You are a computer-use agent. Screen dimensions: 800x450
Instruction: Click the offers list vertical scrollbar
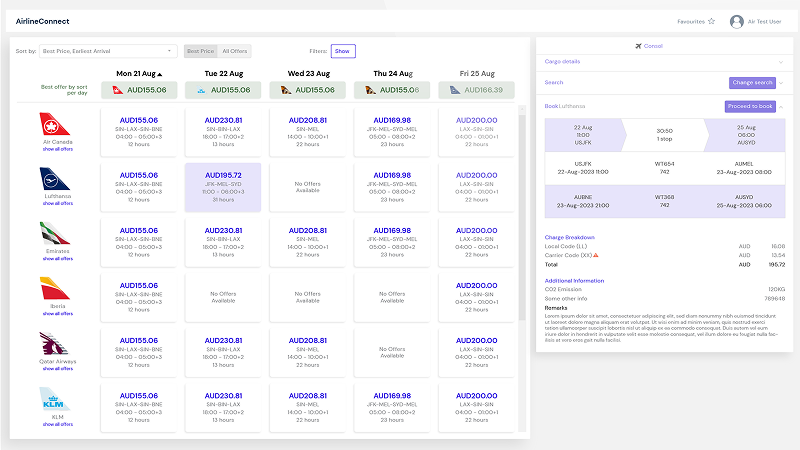point(521,217)
